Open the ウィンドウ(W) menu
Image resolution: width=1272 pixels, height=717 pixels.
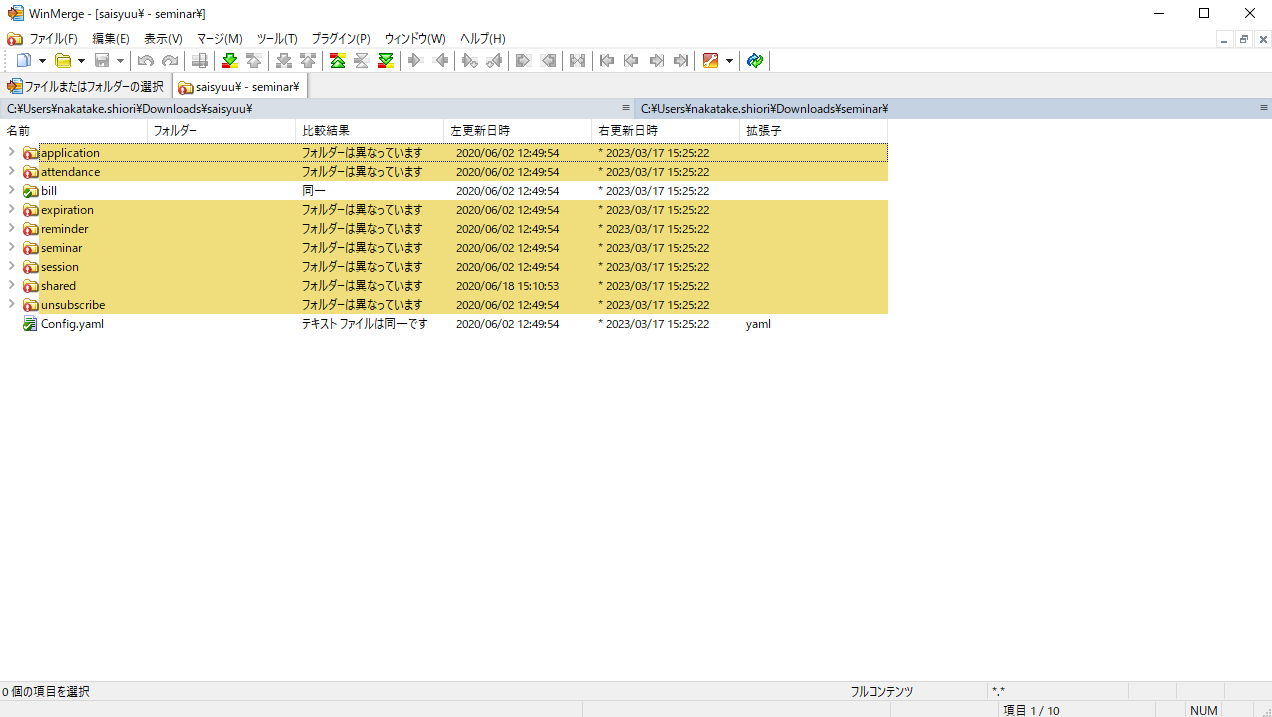[414, 38]
